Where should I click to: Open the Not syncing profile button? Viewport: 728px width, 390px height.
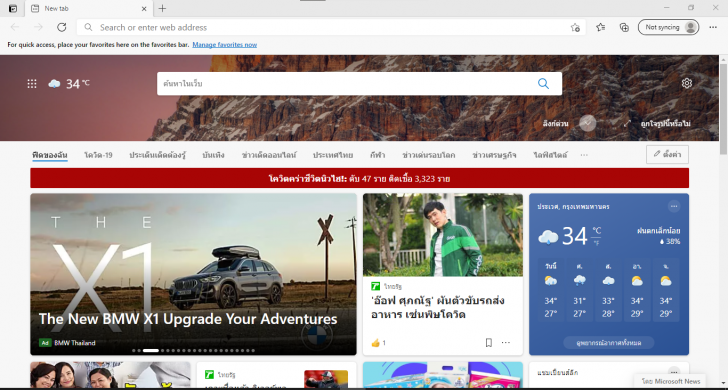(668, 27)
